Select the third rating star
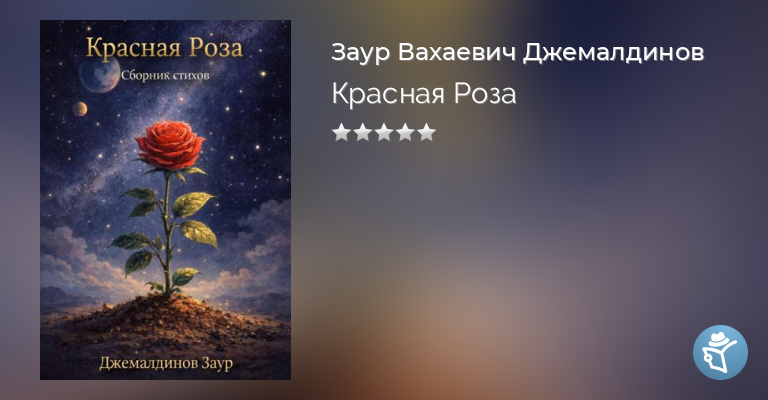Screen dimensions: 768x400 click(x=384, y=132)
